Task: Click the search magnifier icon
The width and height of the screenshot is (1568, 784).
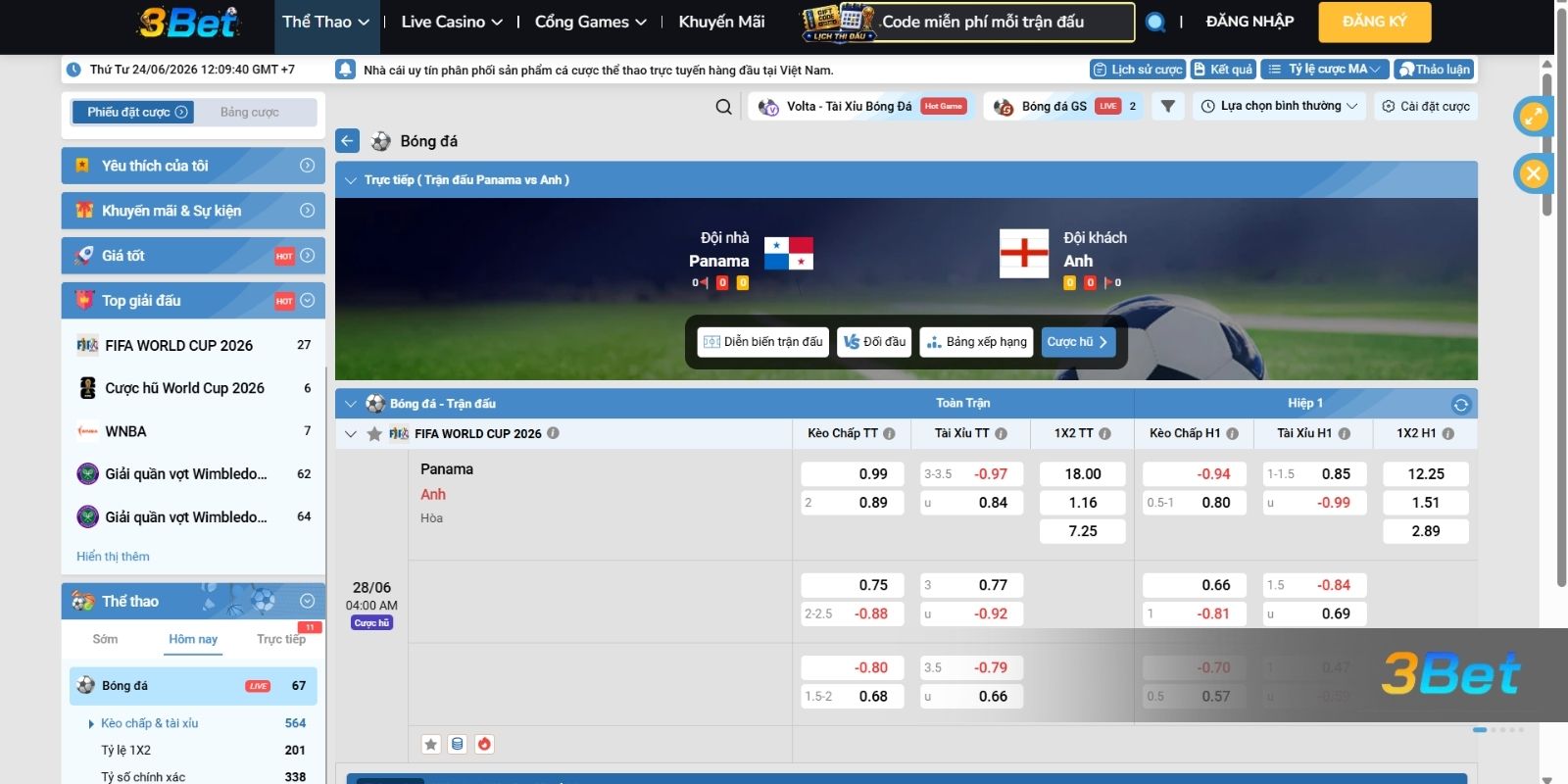Action: (x=723, y=107)
